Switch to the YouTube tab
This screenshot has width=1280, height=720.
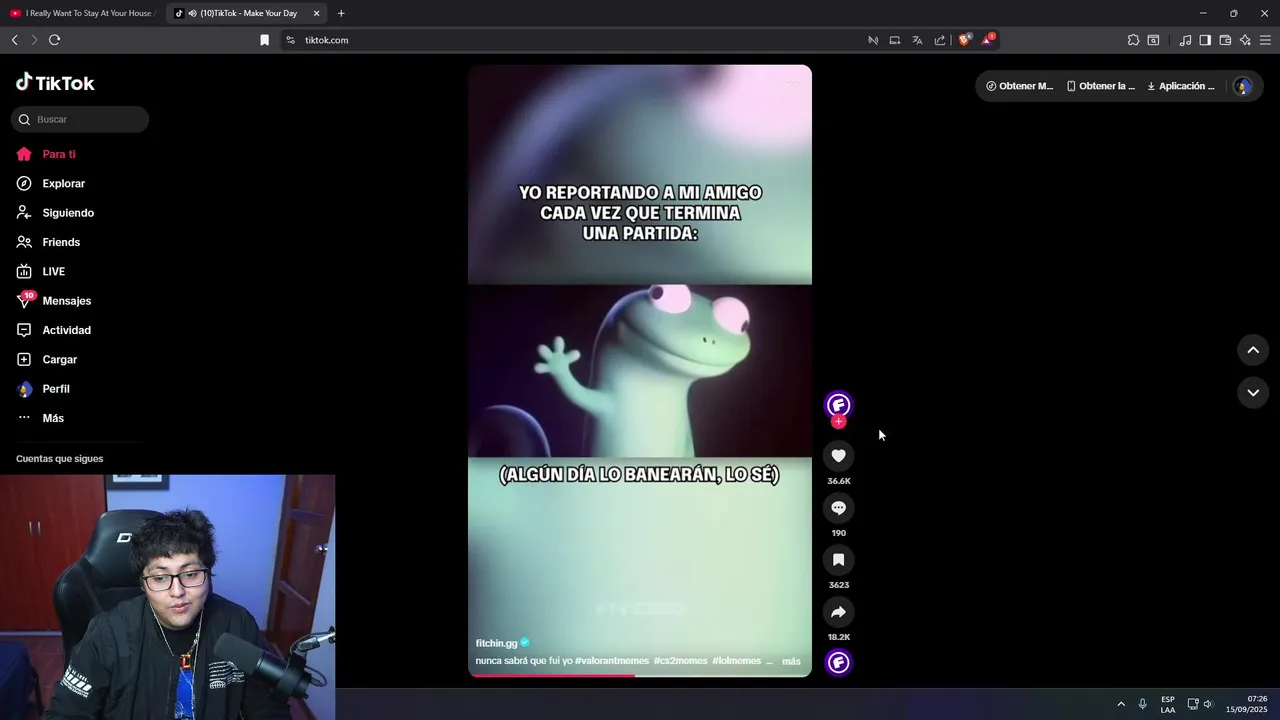coord(82,13)
